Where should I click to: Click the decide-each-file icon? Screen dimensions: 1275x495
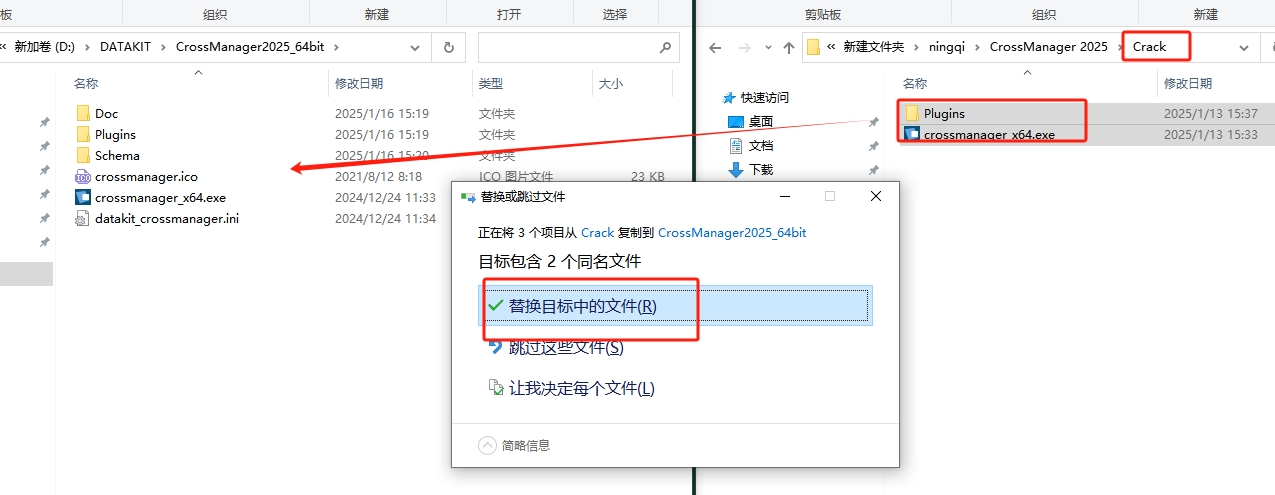tap(496, 388)
